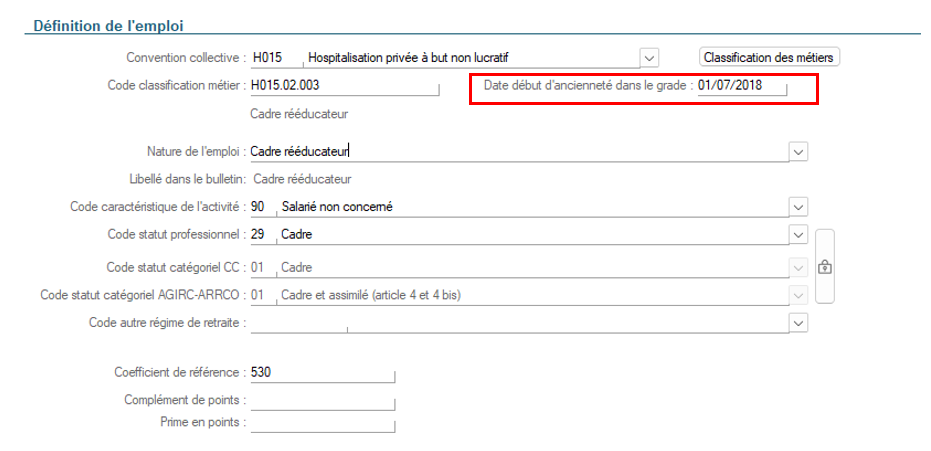Click the Nature de l'emploi text field
This screenshot has height=451, width=931.
pyautogui.click(x=520, y=152)
